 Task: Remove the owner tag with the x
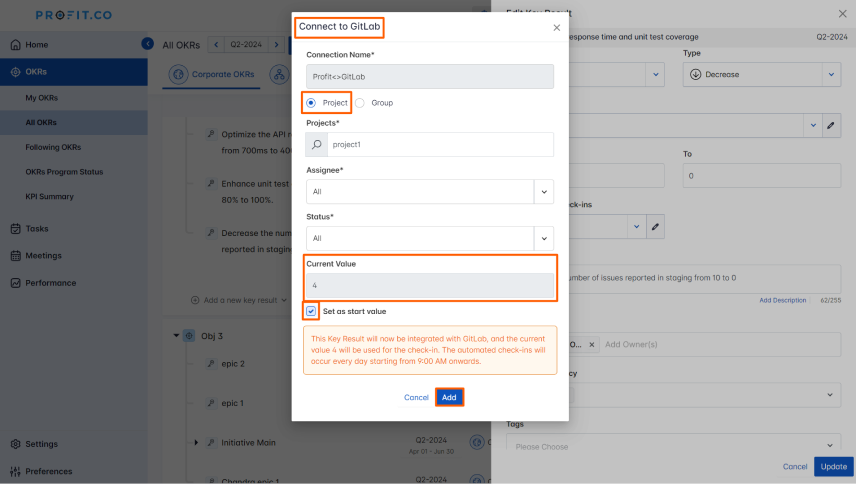pos(591,345)
